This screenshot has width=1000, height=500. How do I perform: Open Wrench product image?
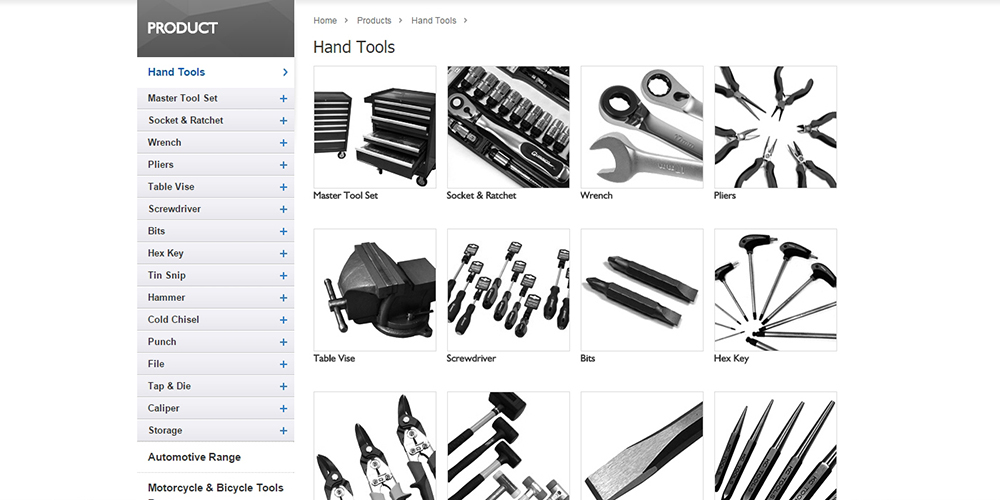642,127
